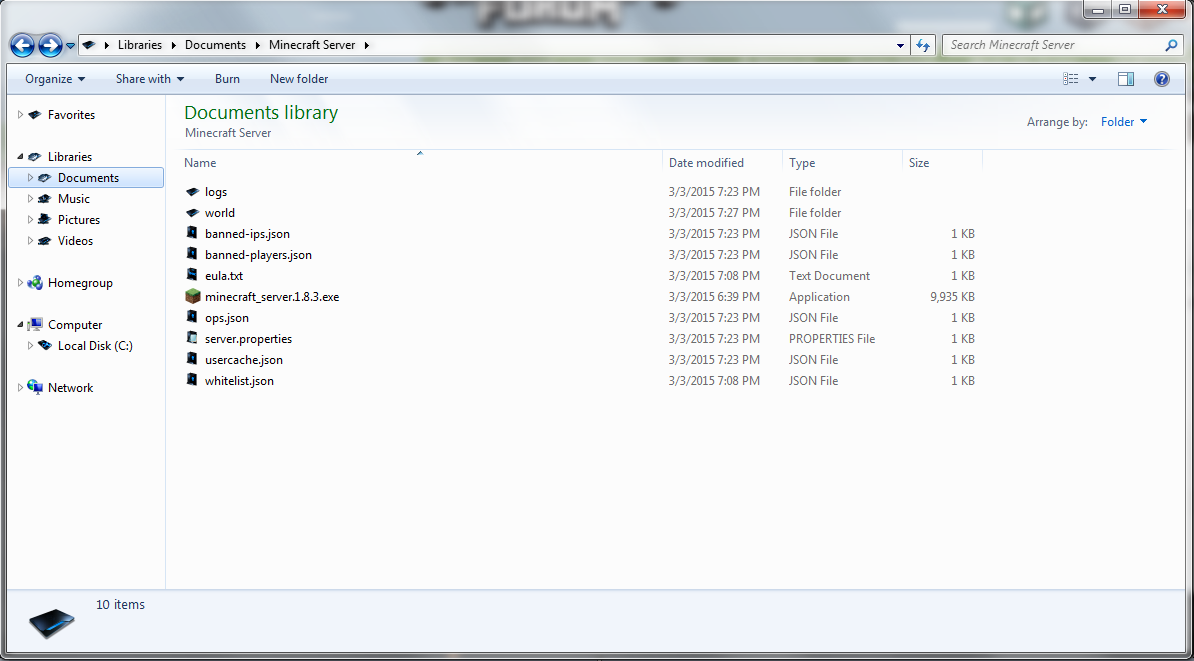Click the Forward navigation arrow
Image resolution: width=1194 pixels, height=661 pixels.
click(x=49, y=46)
